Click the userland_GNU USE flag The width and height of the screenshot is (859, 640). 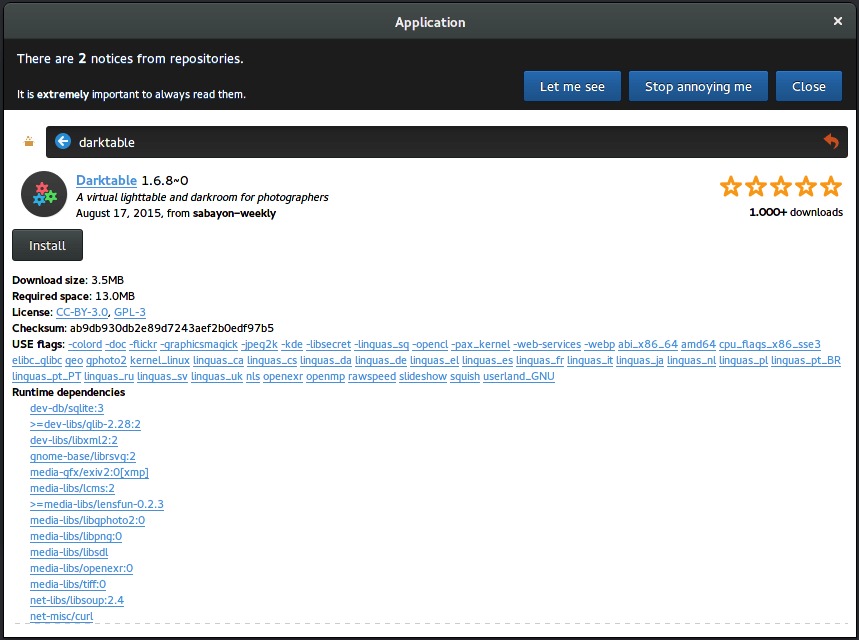[519, 376]
